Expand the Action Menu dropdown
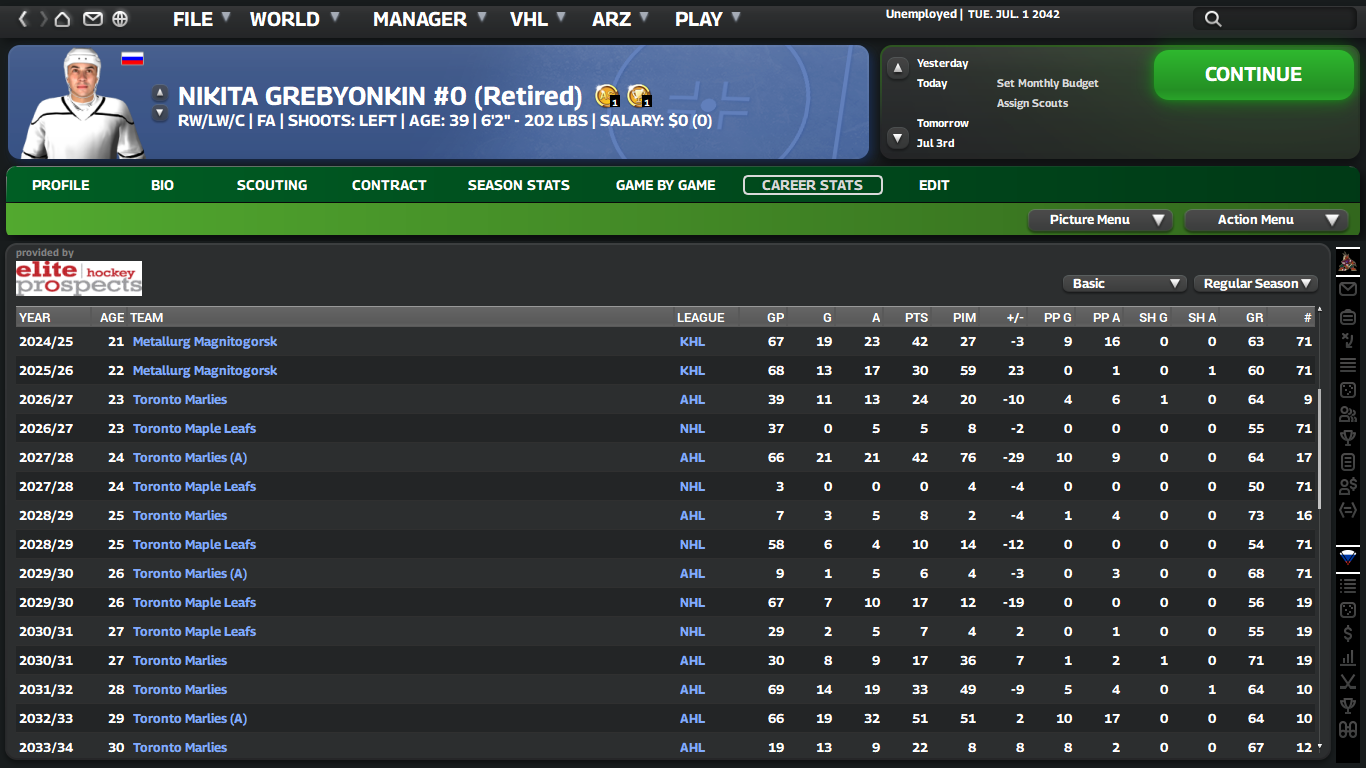Image resolution: width=1366 pixels, height=768 pixels. (1266, 220)
